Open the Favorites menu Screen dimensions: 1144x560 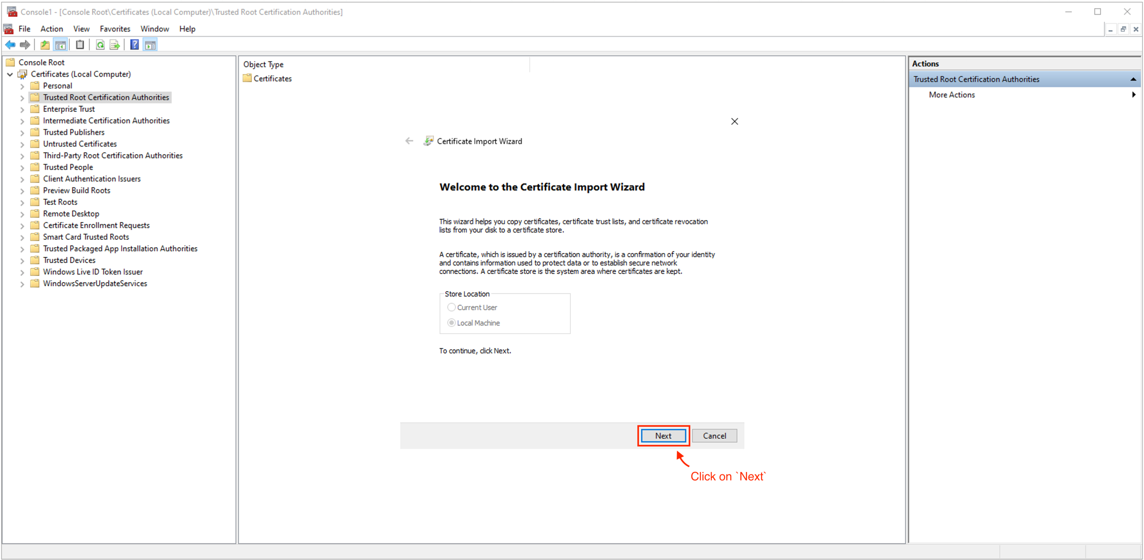[x=115, y=29]
